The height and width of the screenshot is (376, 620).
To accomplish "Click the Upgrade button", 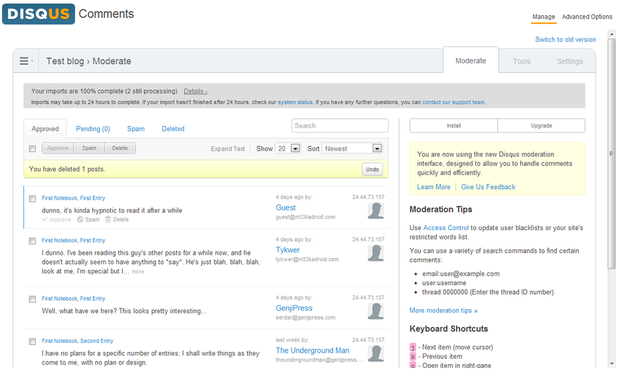I will 541,126.
